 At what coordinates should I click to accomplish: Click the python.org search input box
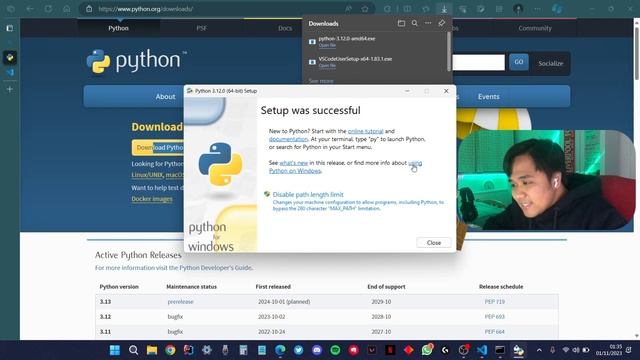tap(478, 62)
